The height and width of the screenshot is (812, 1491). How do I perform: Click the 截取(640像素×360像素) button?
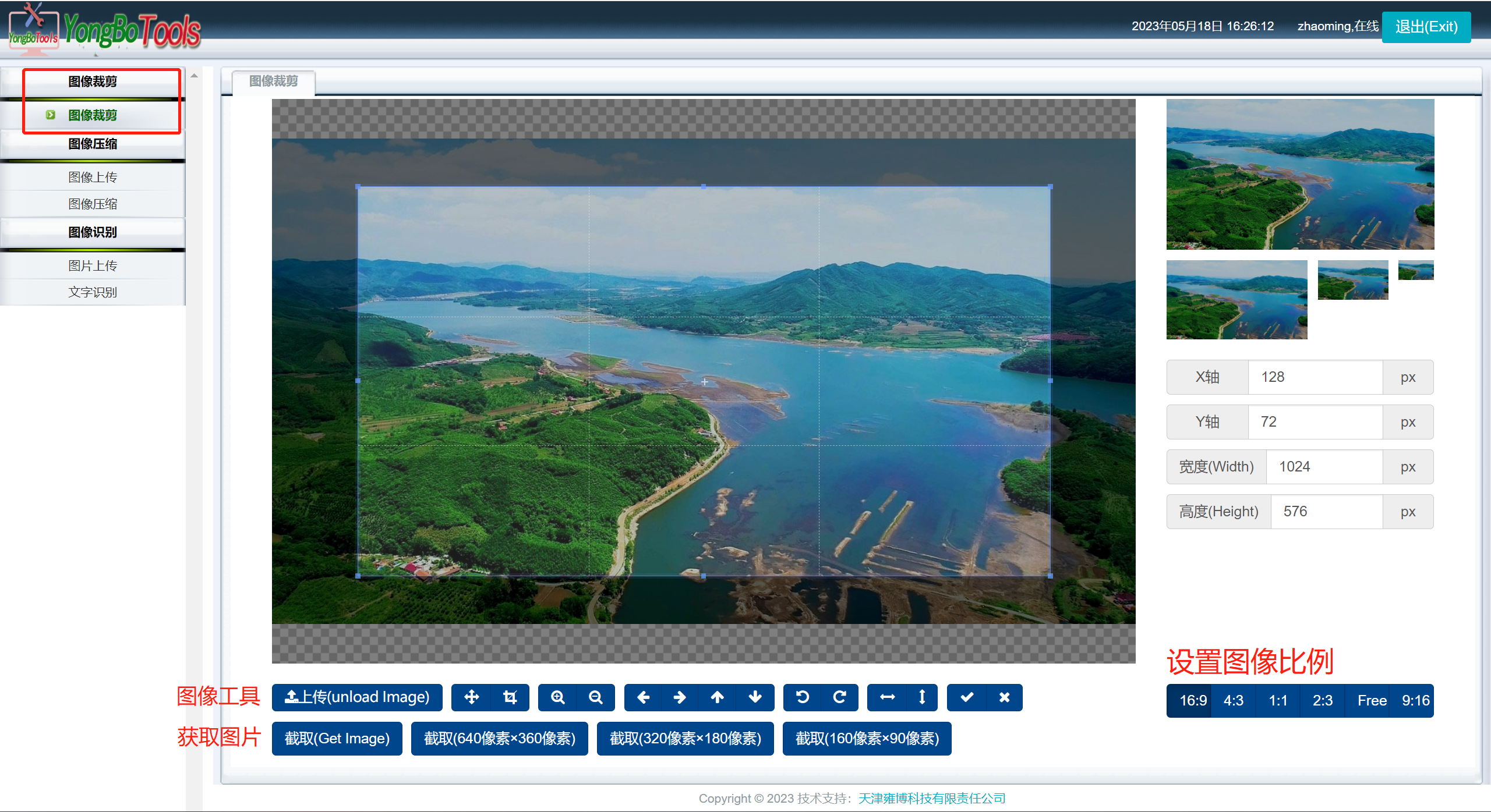499,738
